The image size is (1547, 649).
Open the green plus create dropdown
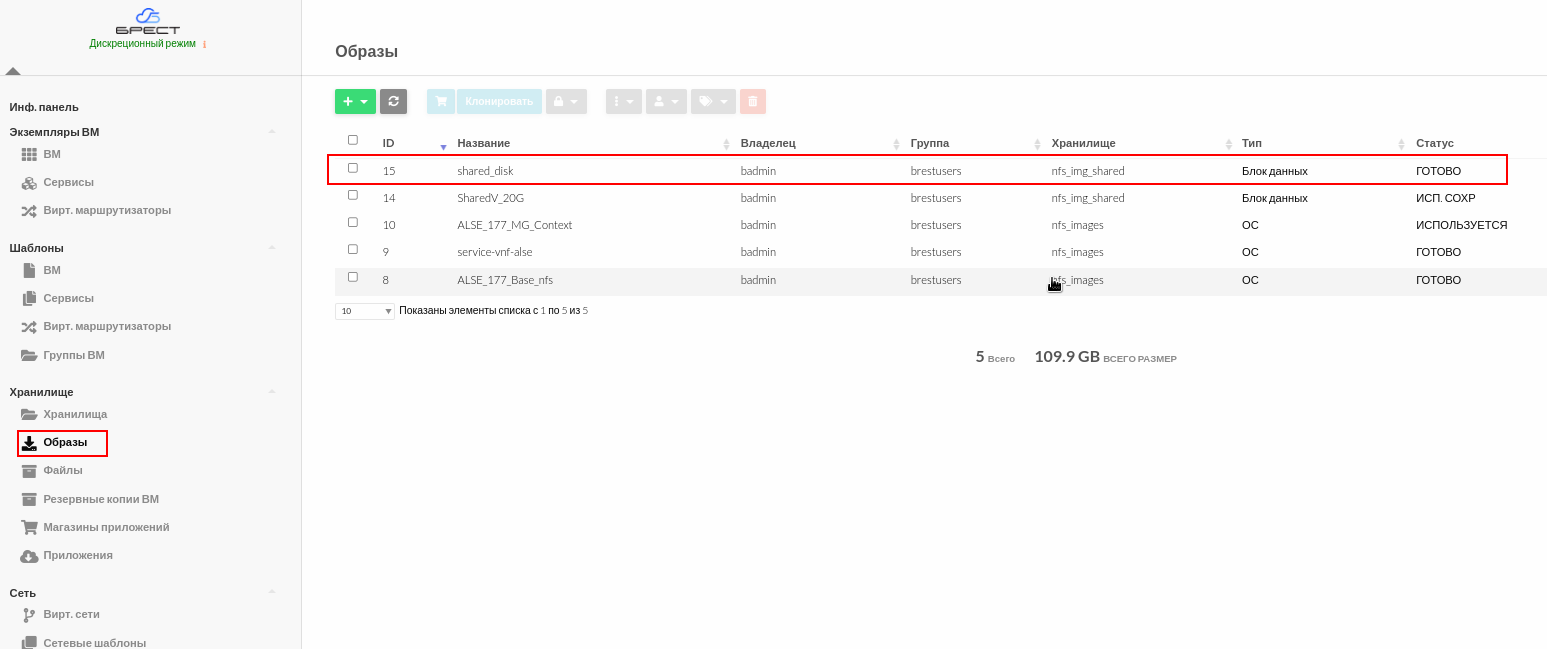click(x=355, y=101)
